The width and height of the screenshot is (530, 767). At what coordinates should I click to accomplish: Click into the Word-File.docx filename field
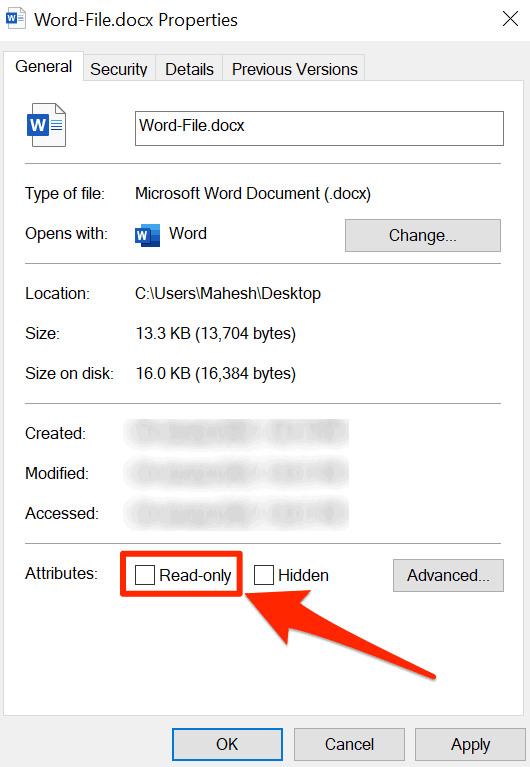[319, 128]
